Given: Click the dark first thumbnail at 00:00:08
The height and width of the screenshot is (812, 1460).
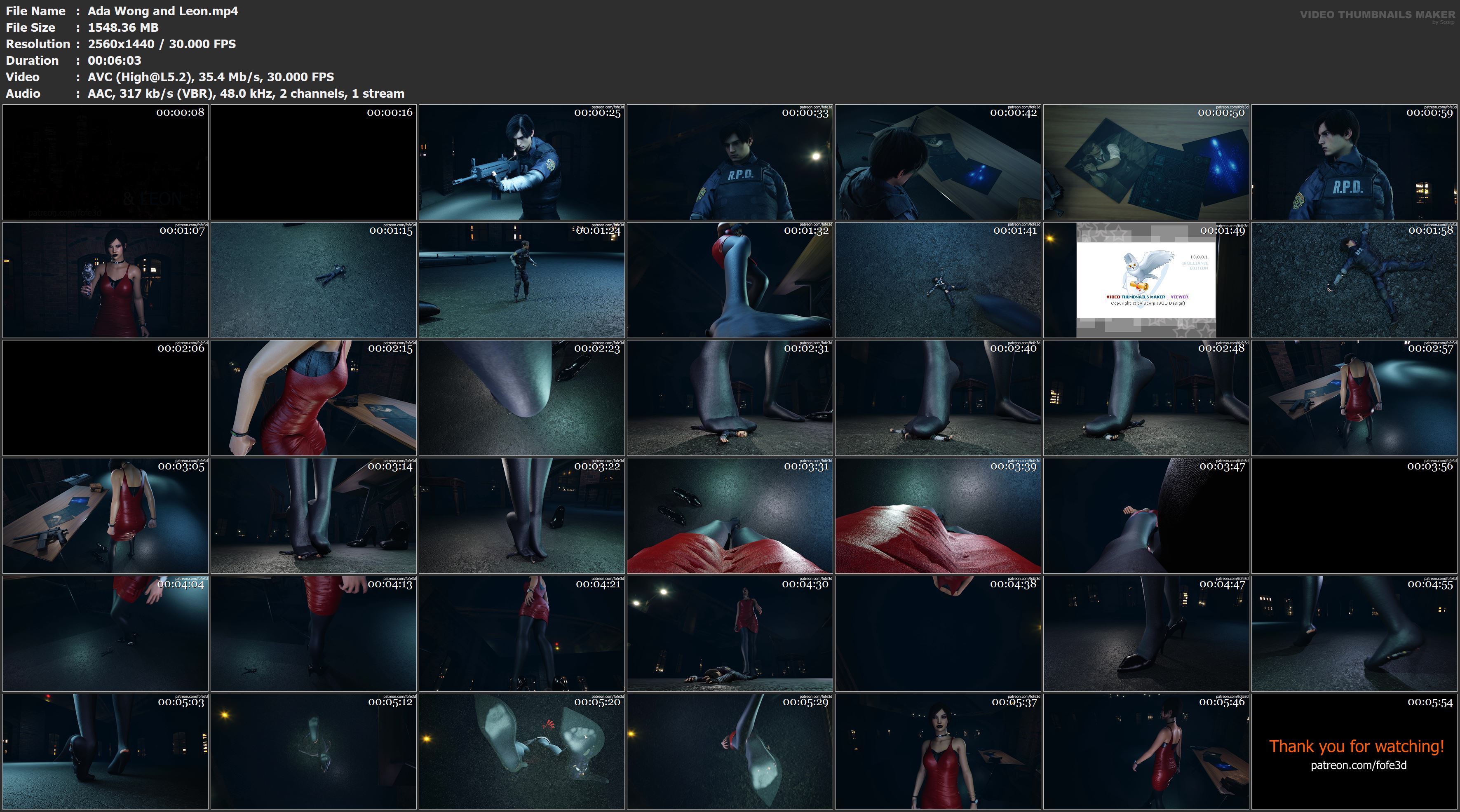Looking at the screenshot, I should click(x=106, y=162).
